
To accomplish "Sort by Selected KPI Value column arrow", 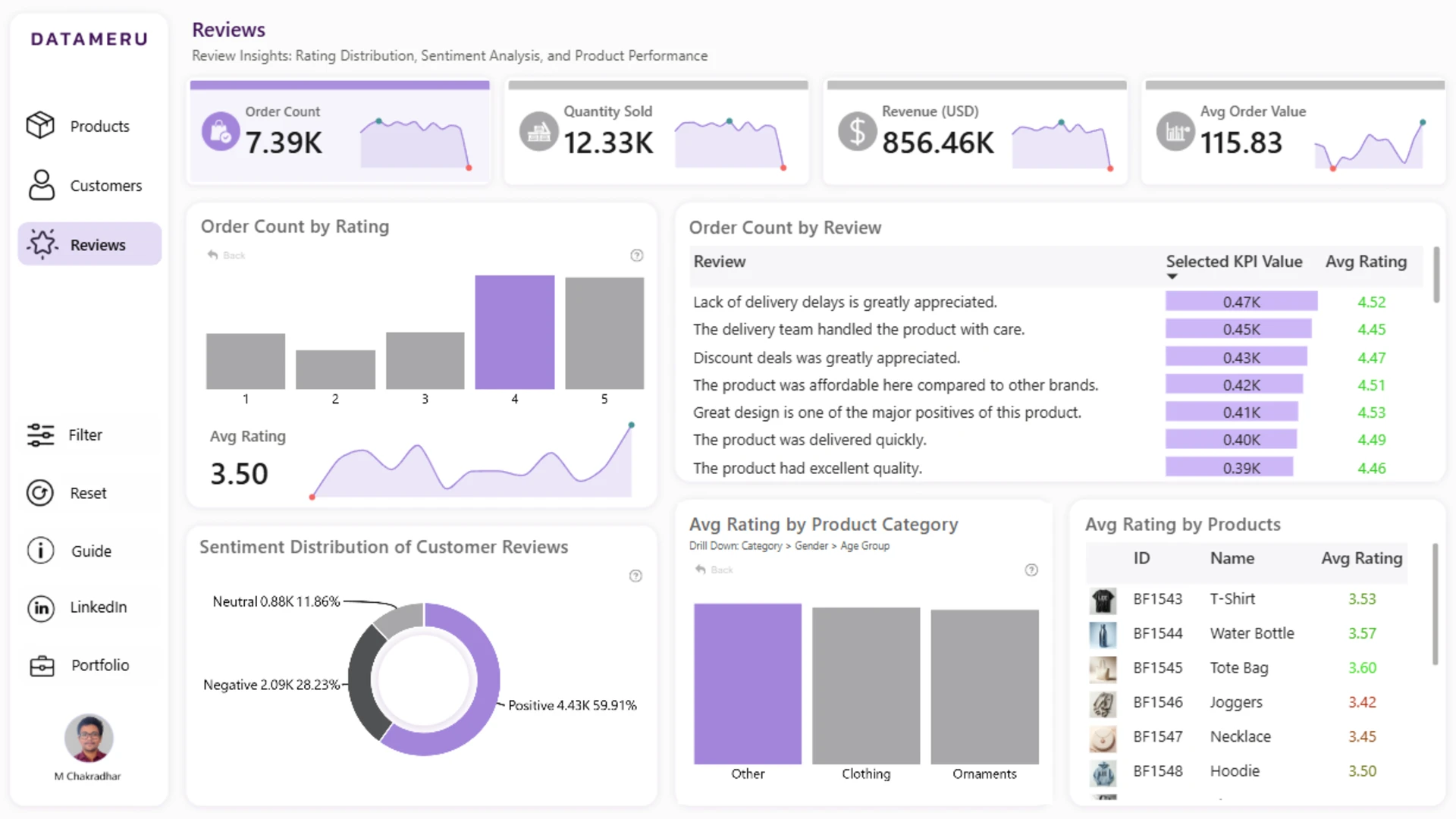I will coord(1172,276).
